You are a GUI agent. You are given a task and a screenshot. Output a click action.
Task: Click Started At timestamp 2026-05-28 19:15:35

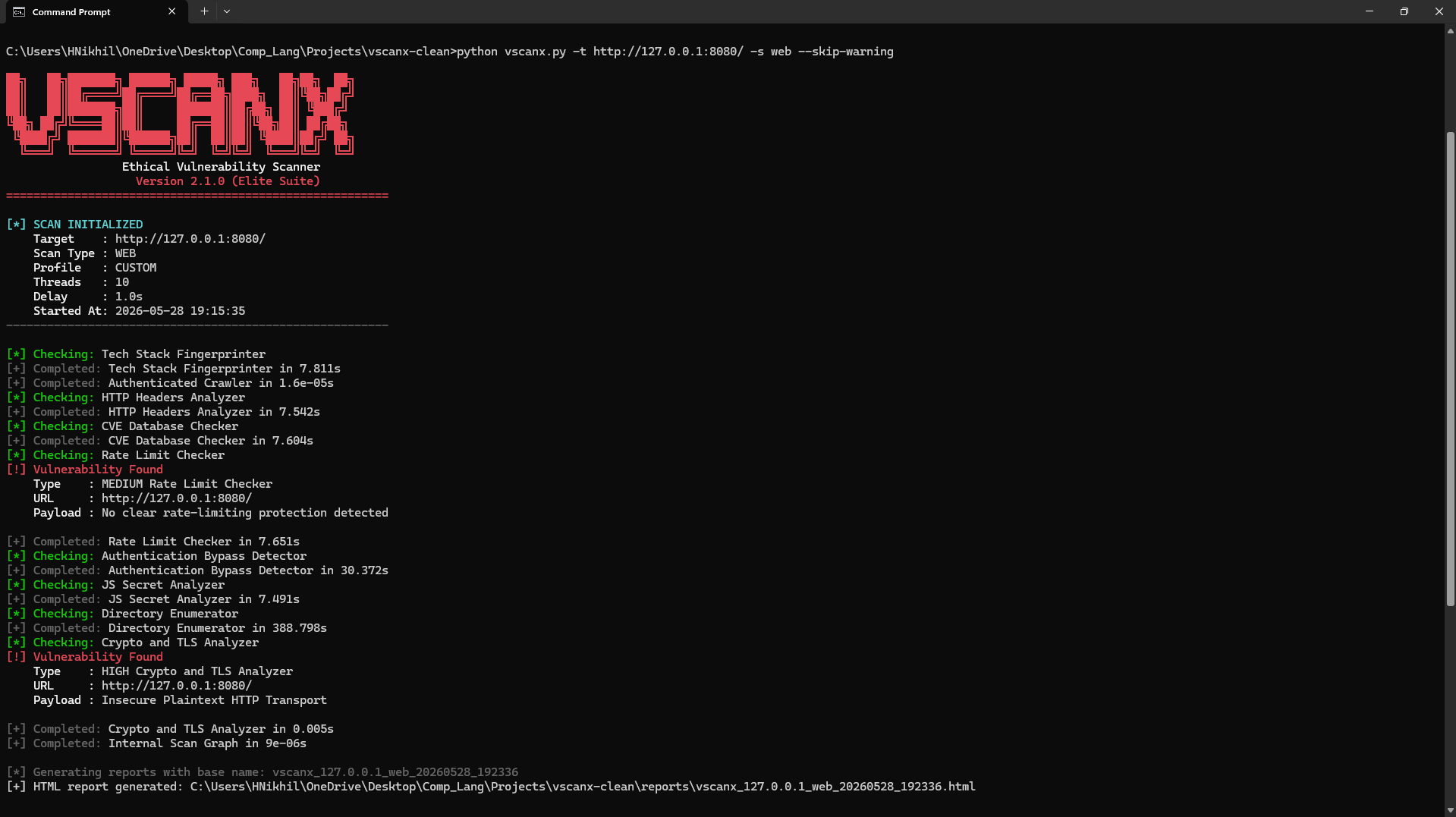181,311
